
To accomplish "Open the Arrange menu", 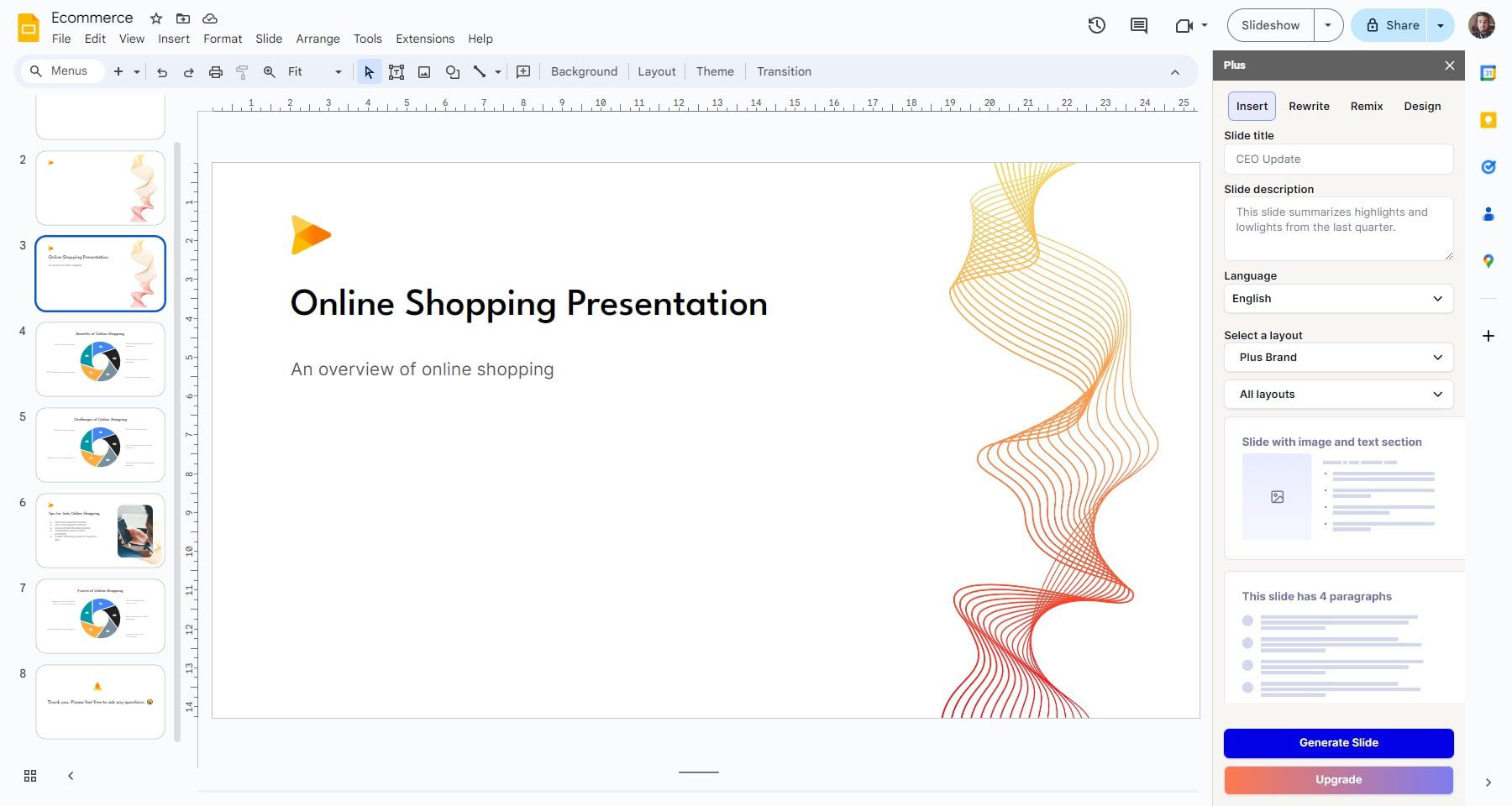I will [x=318, y=39].
